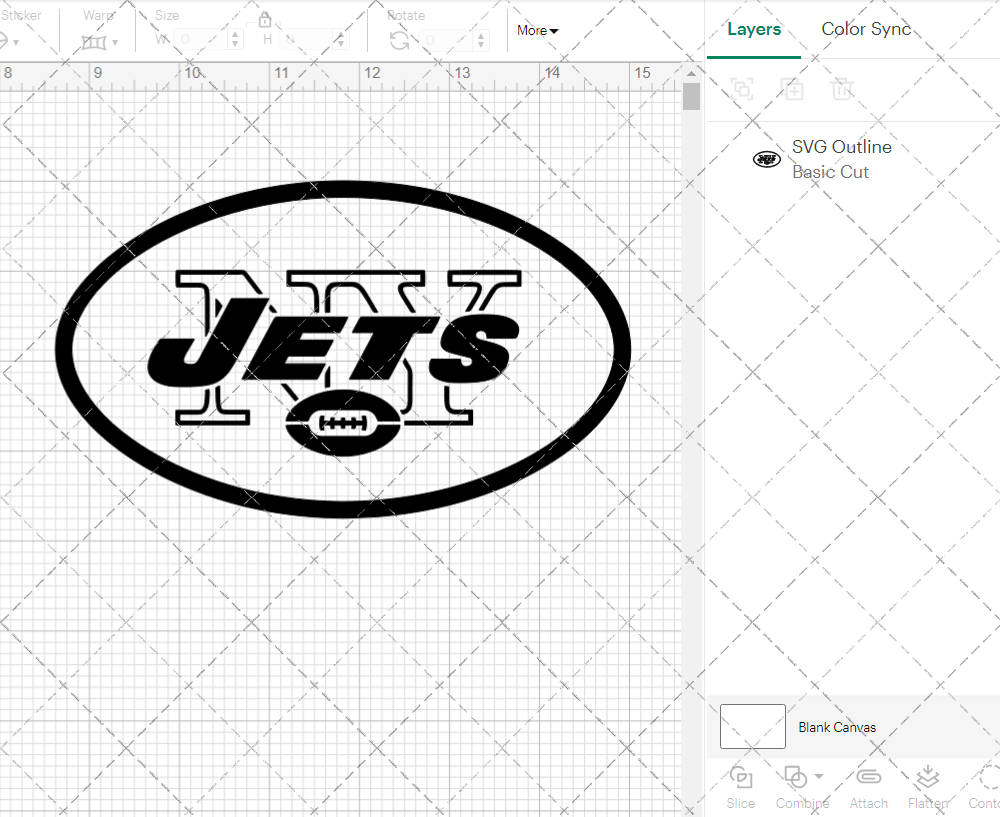Screen dimensions: 1000x817
Task: Click the Combine tool icon
Action: [796, 777]
